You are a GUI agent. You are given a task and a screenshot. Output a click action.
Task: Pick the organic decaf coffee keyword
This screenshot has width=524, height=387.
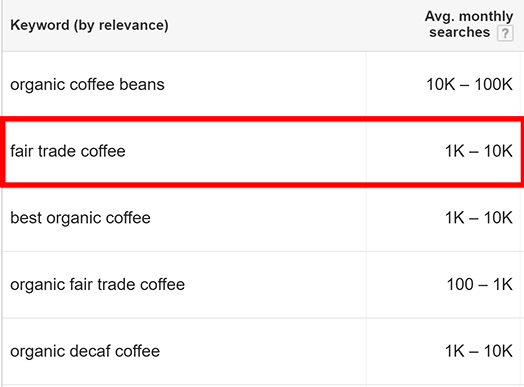85,351
